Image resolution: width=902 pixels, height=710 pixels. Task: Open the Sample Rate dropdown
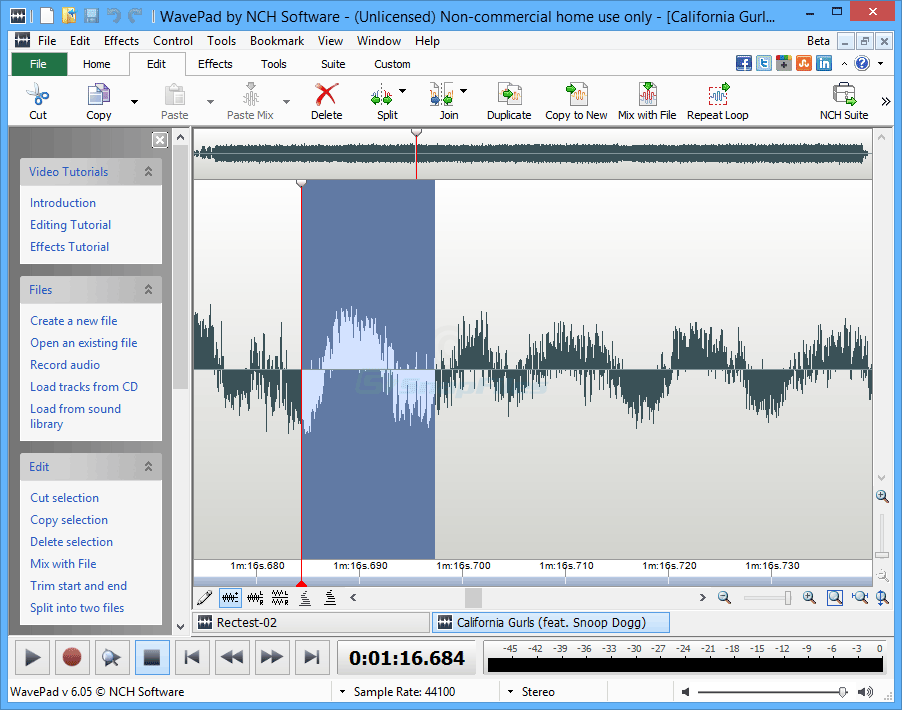(x=342, y=692)
